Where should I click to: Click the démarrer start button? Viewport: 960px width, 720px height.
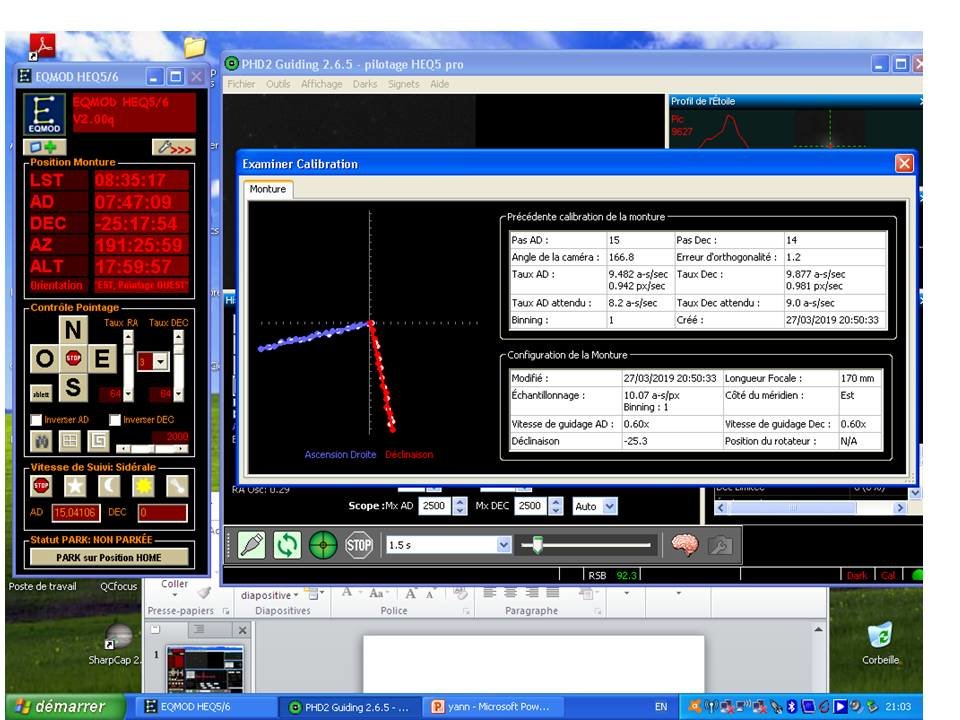click(x=64, y=707)
